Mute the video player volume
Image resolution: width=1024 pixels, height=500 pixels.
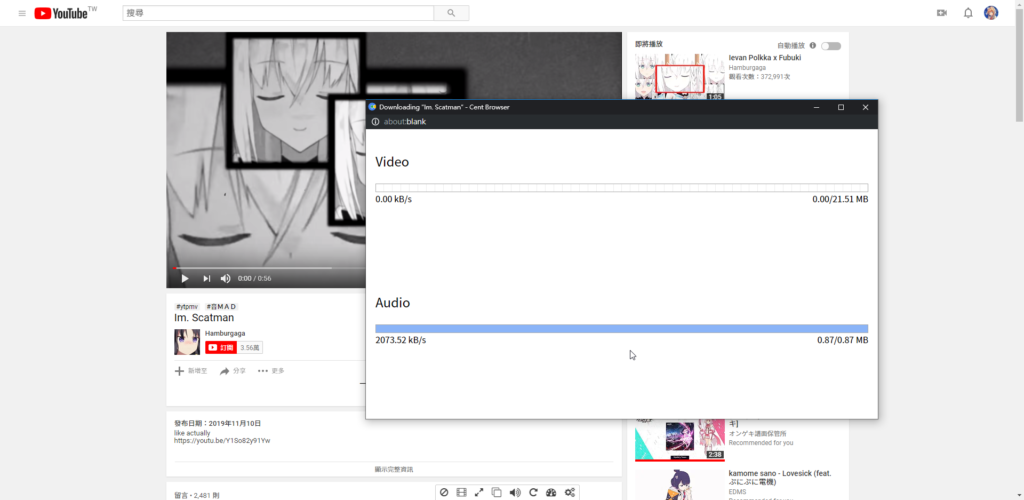pos(225,279)
